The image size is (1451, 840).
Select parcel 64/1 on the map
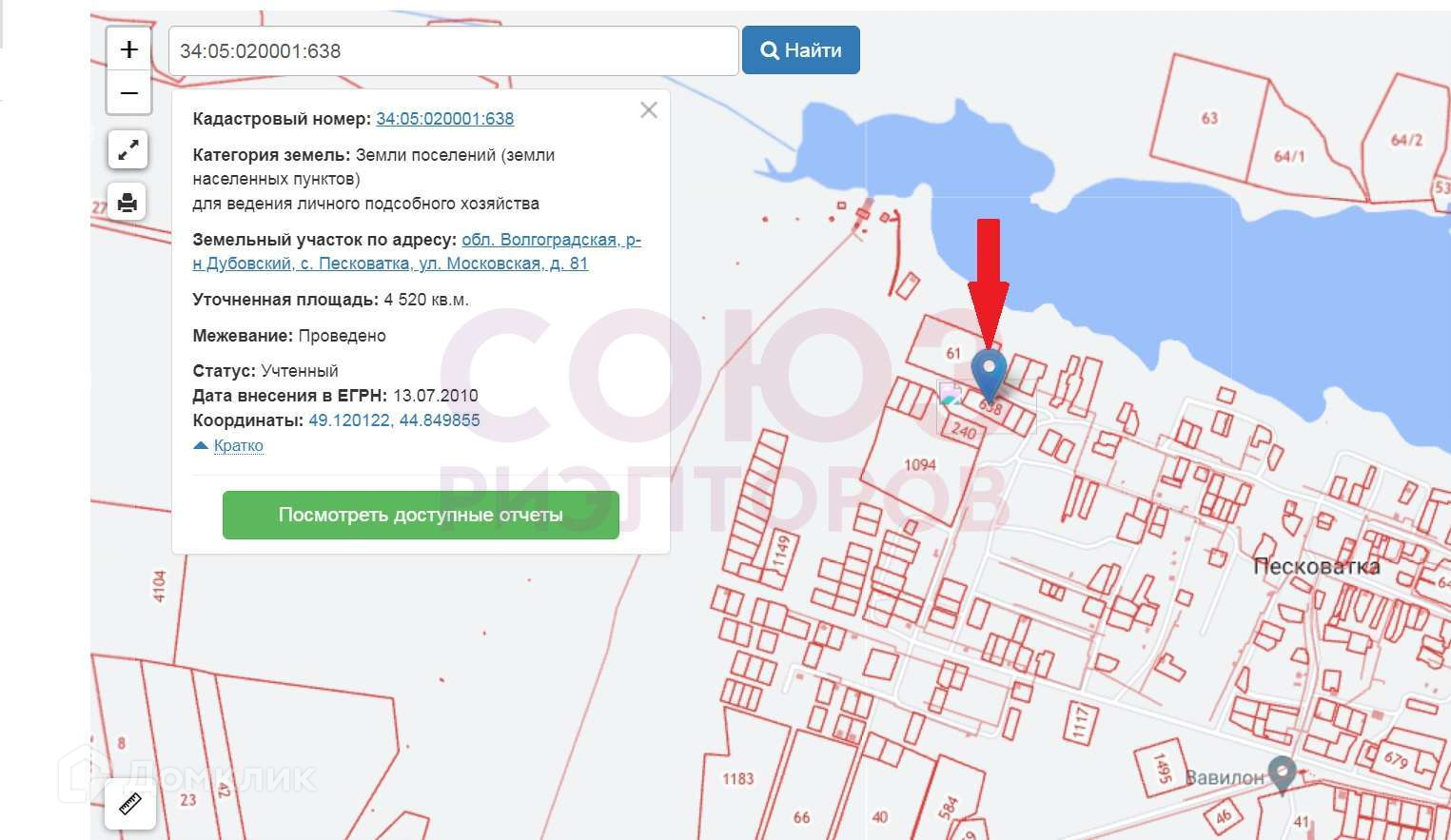coord(1289,156)
